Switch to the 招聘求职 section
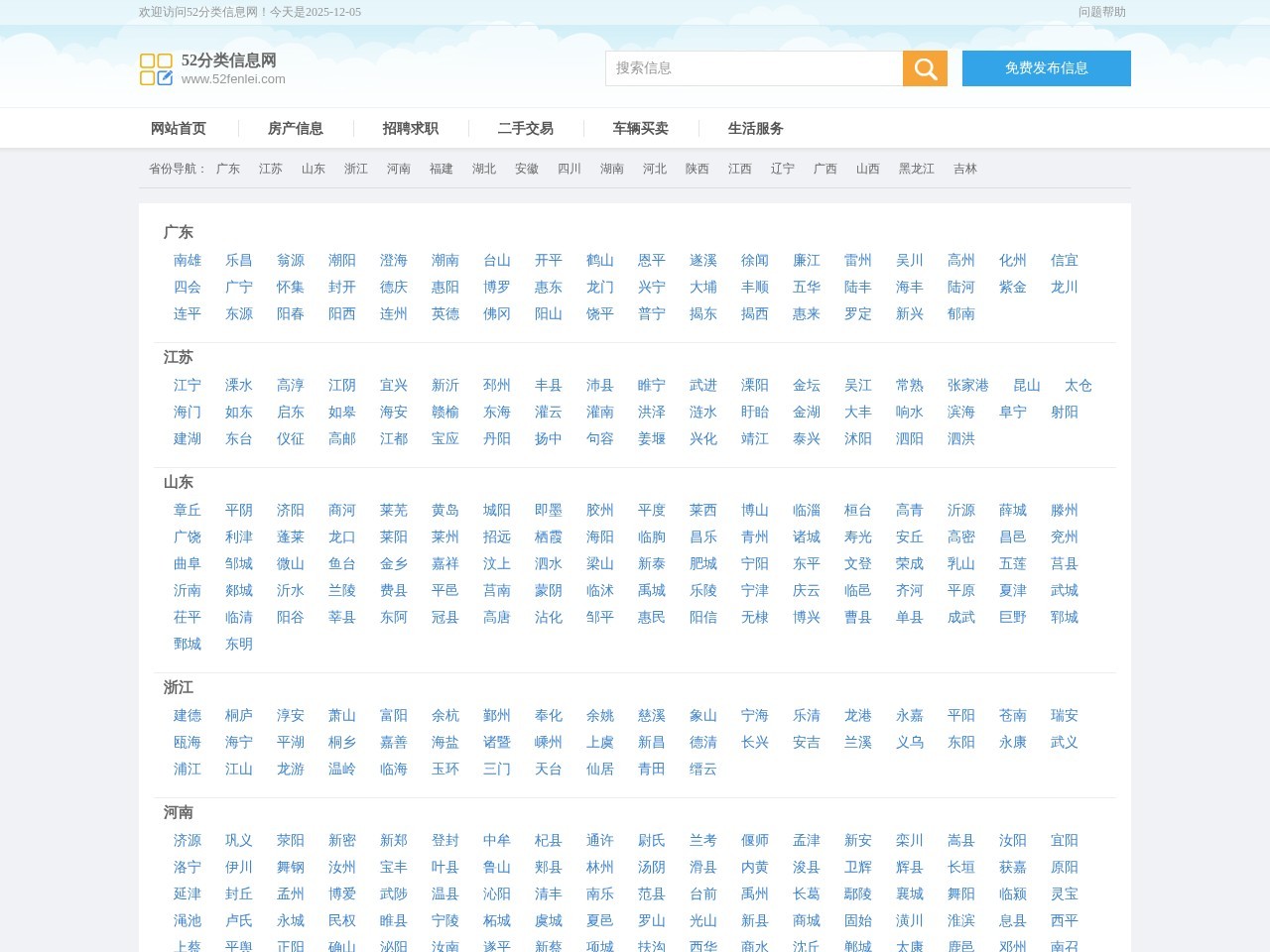 [410, 128]
